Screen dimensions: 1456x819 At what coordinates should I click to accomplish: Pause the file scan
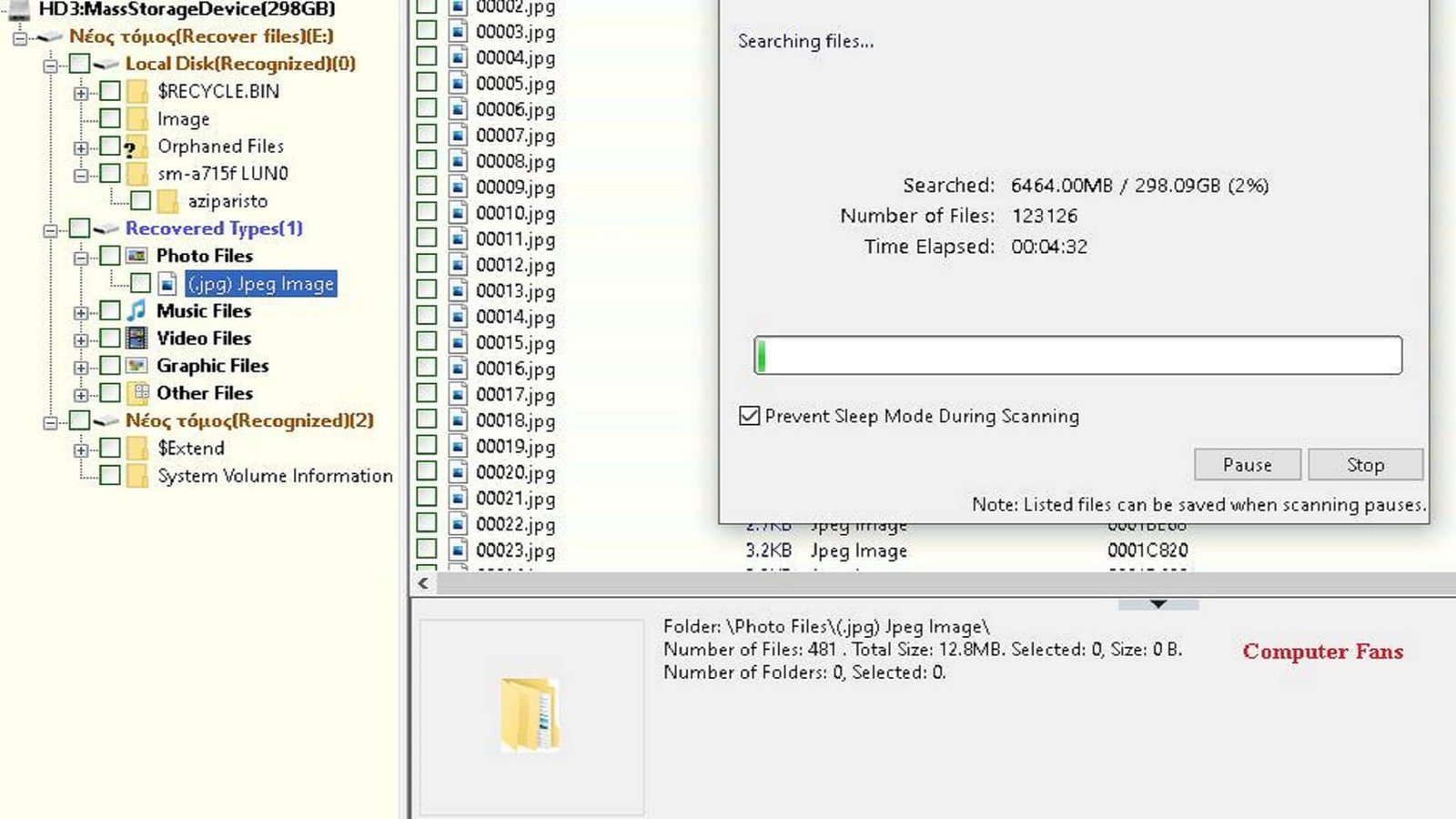[1248, 464]
